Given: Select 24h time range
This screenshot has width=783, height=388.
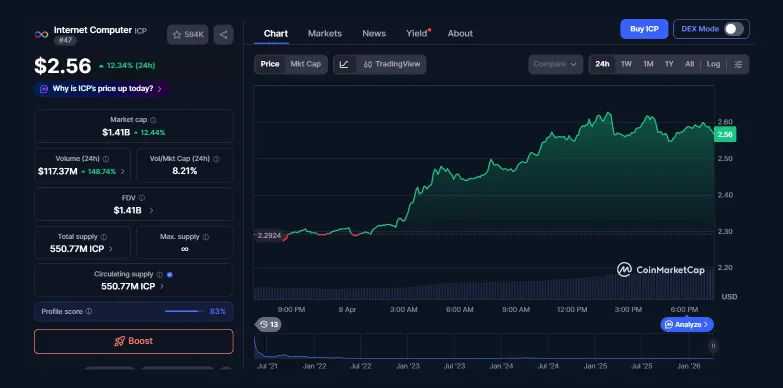Looking at the screenshot, I should 602,64.
